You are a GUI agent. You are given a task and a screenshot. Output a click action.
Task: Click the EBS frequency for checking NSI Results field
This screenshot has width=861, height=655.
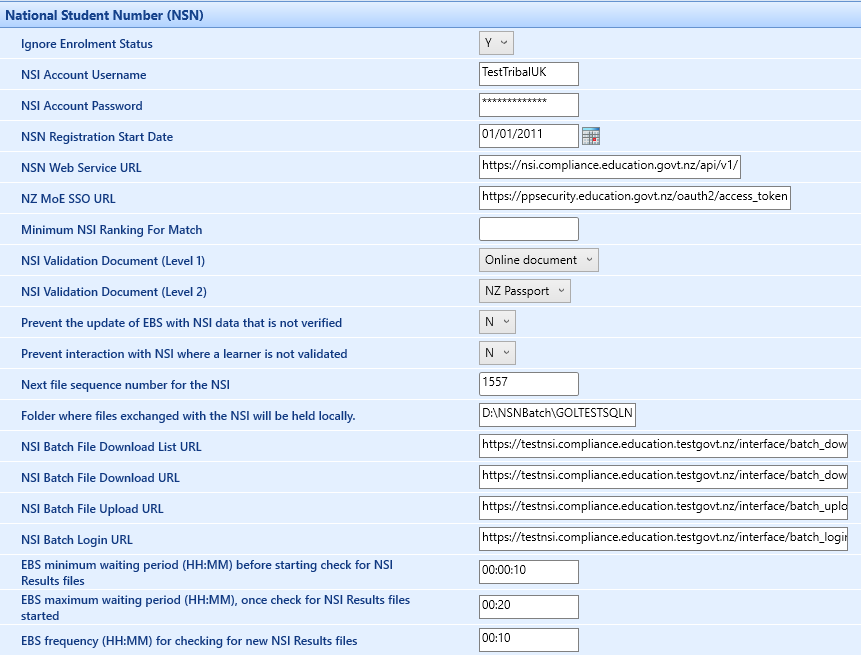(x=528, y=639)
